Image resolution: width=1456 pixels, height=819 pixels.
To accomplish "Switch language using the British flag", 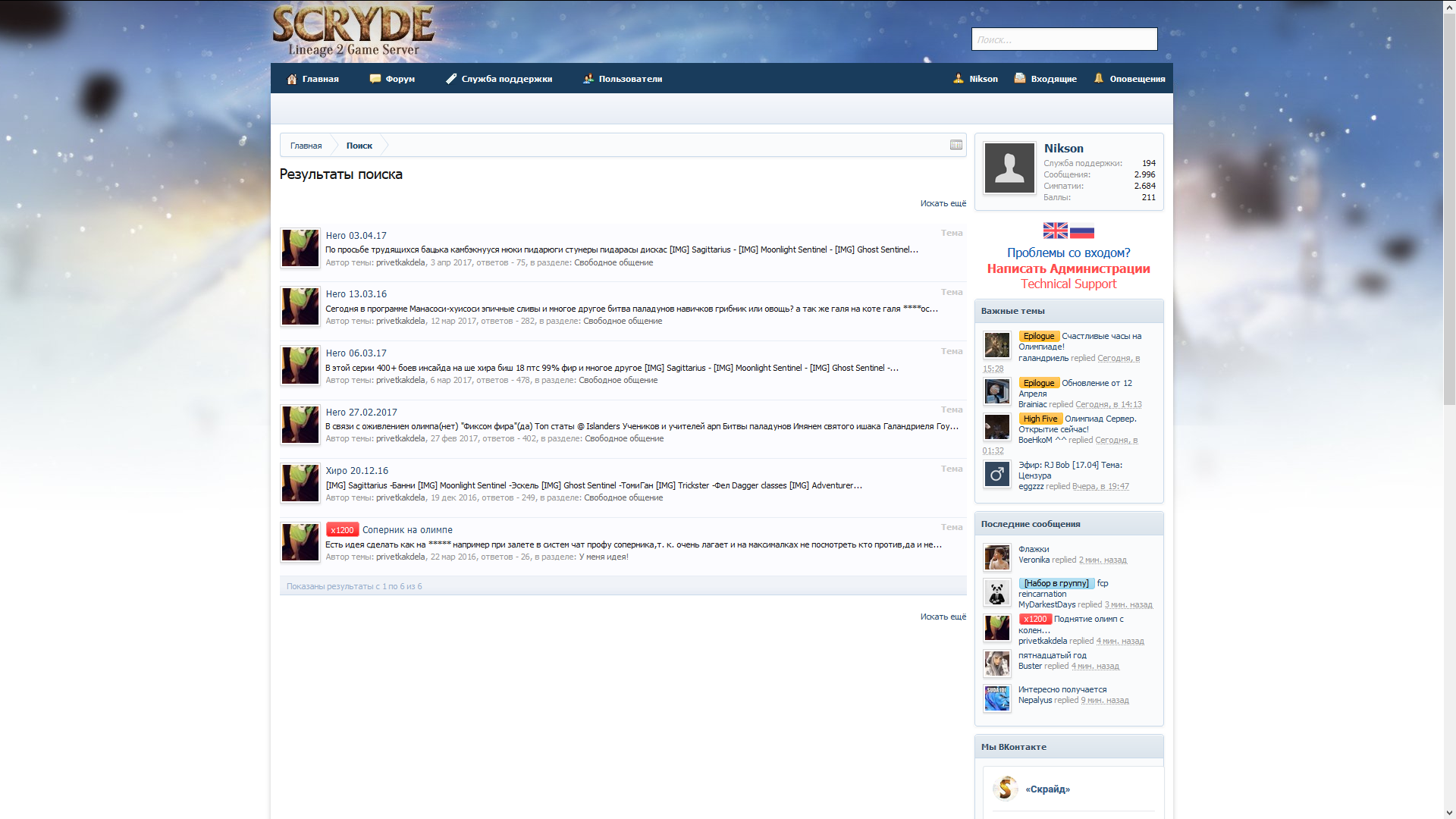I will pos(1055,231).
